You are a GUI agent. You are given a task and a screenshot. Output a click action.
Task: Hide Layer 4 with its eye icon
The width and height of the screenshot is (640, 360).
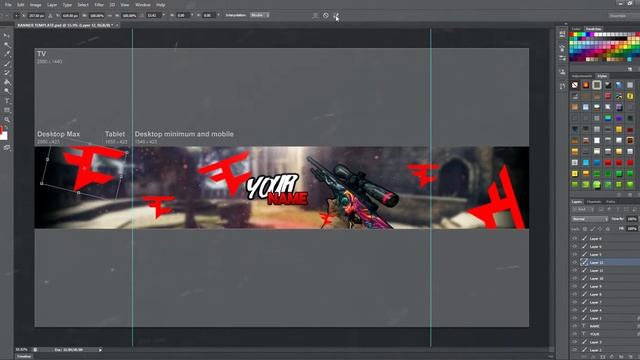coord(575,310)
